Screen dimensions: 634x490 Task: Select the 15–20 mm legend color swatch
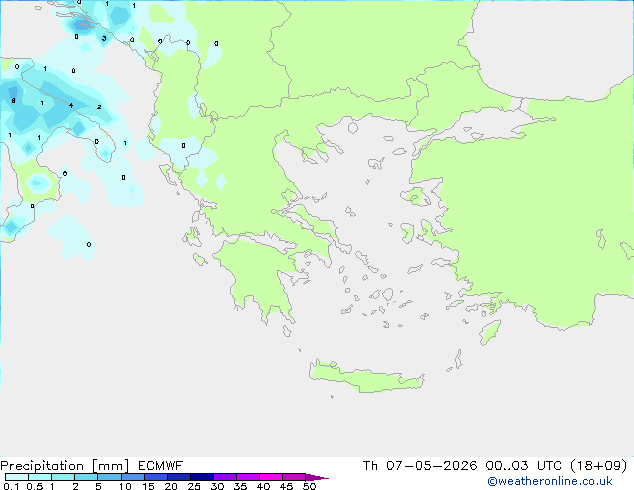156,477
